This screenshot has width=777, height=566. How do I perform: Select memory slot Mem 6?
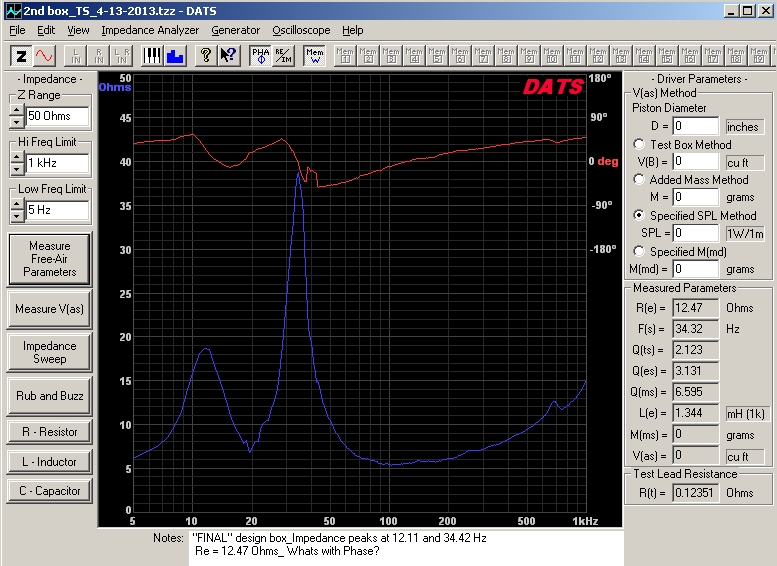click(x=460, y=56)
